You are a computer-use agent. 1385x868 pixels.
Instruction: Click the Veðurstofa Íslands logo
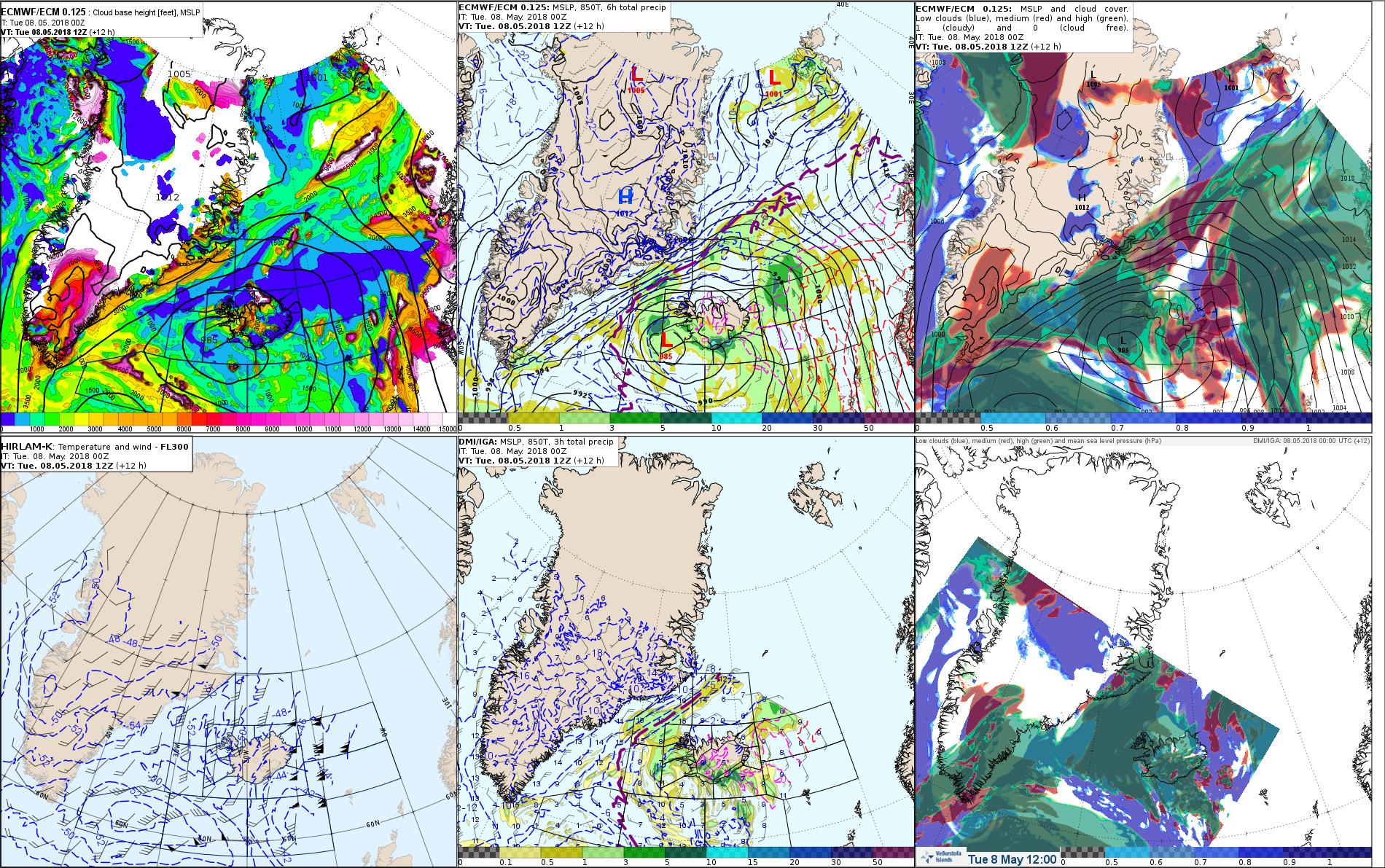(940, 859)
